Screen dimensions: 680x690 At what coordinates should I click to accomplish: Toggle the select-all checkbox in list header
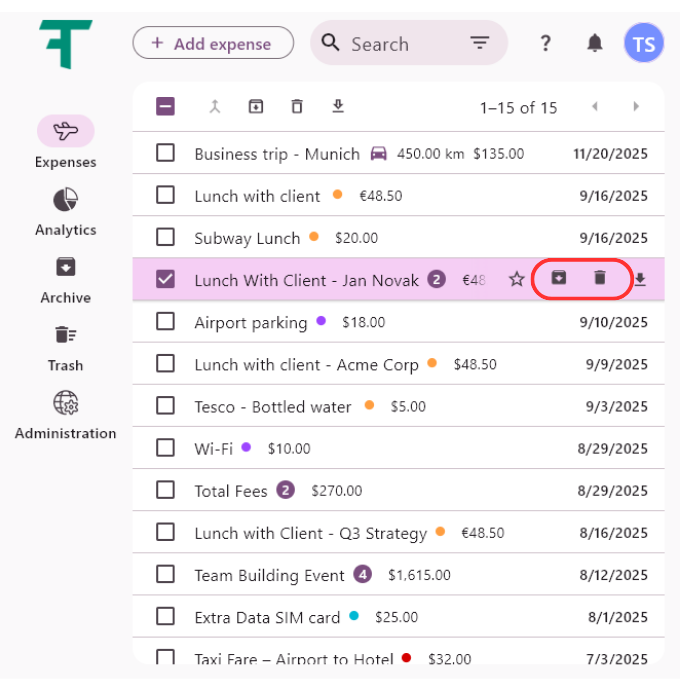[x=166, y=107]
